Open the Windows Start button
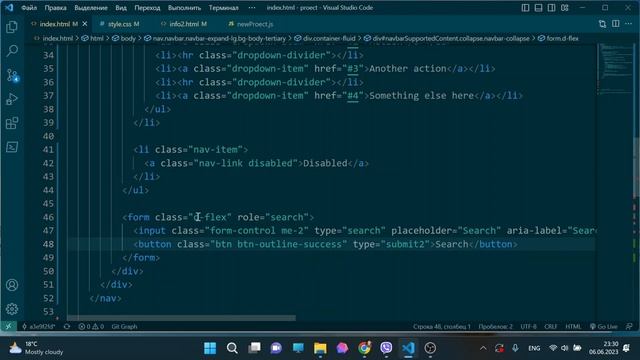Screen dimensions: 640x360 210,348
